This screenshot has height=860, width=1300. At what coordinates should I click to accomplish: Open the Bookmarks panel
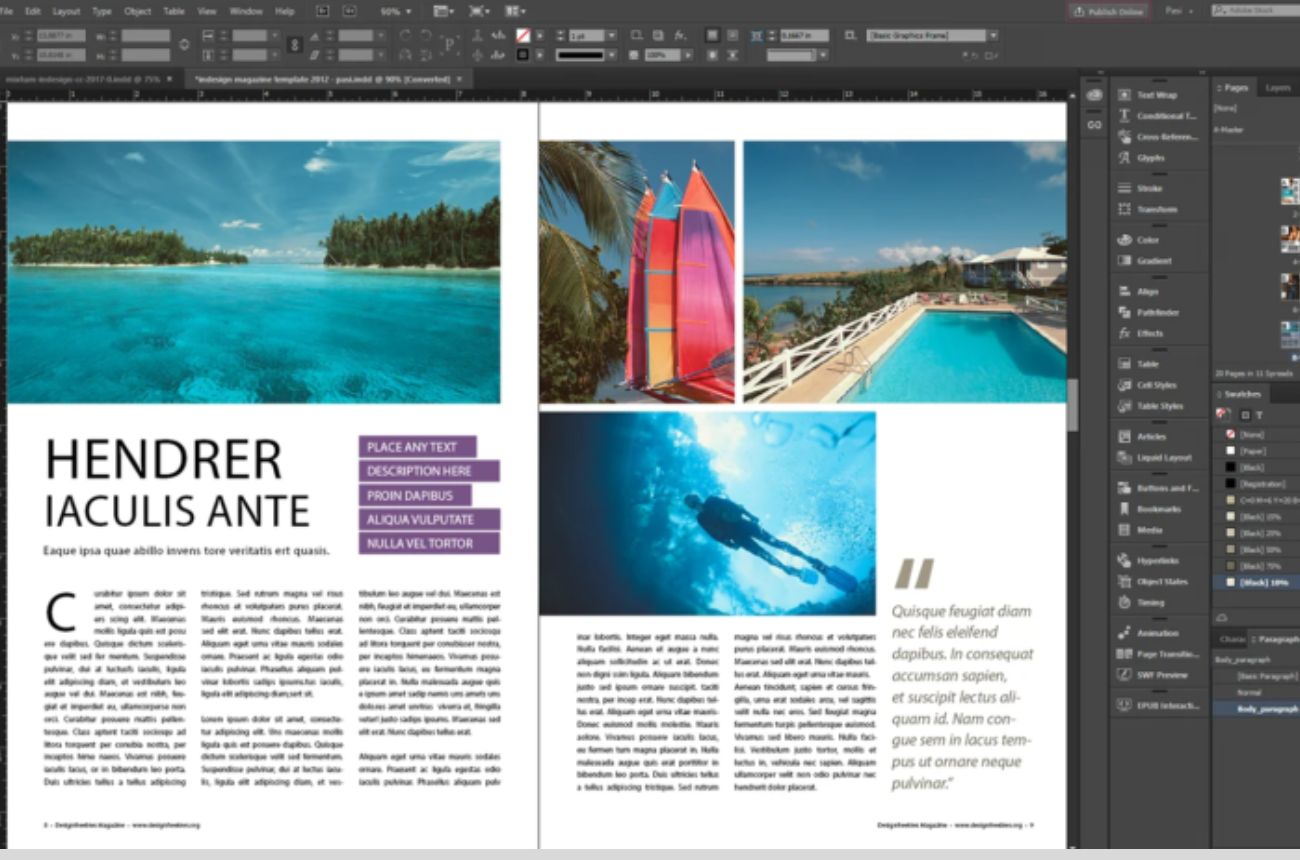1158,509
